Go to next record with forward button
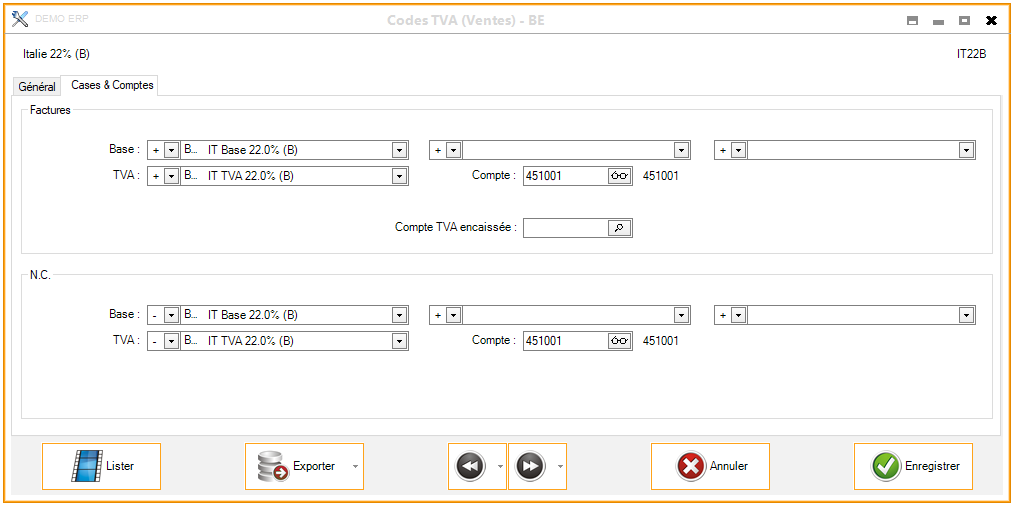 [x=530, y=466]
